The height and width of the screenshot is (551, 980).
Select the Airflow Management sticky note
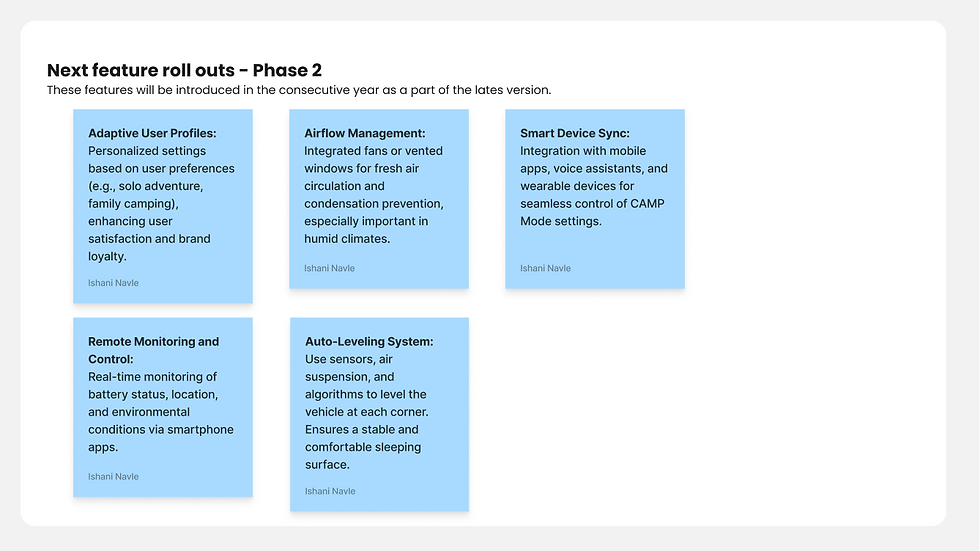point(379,199)
